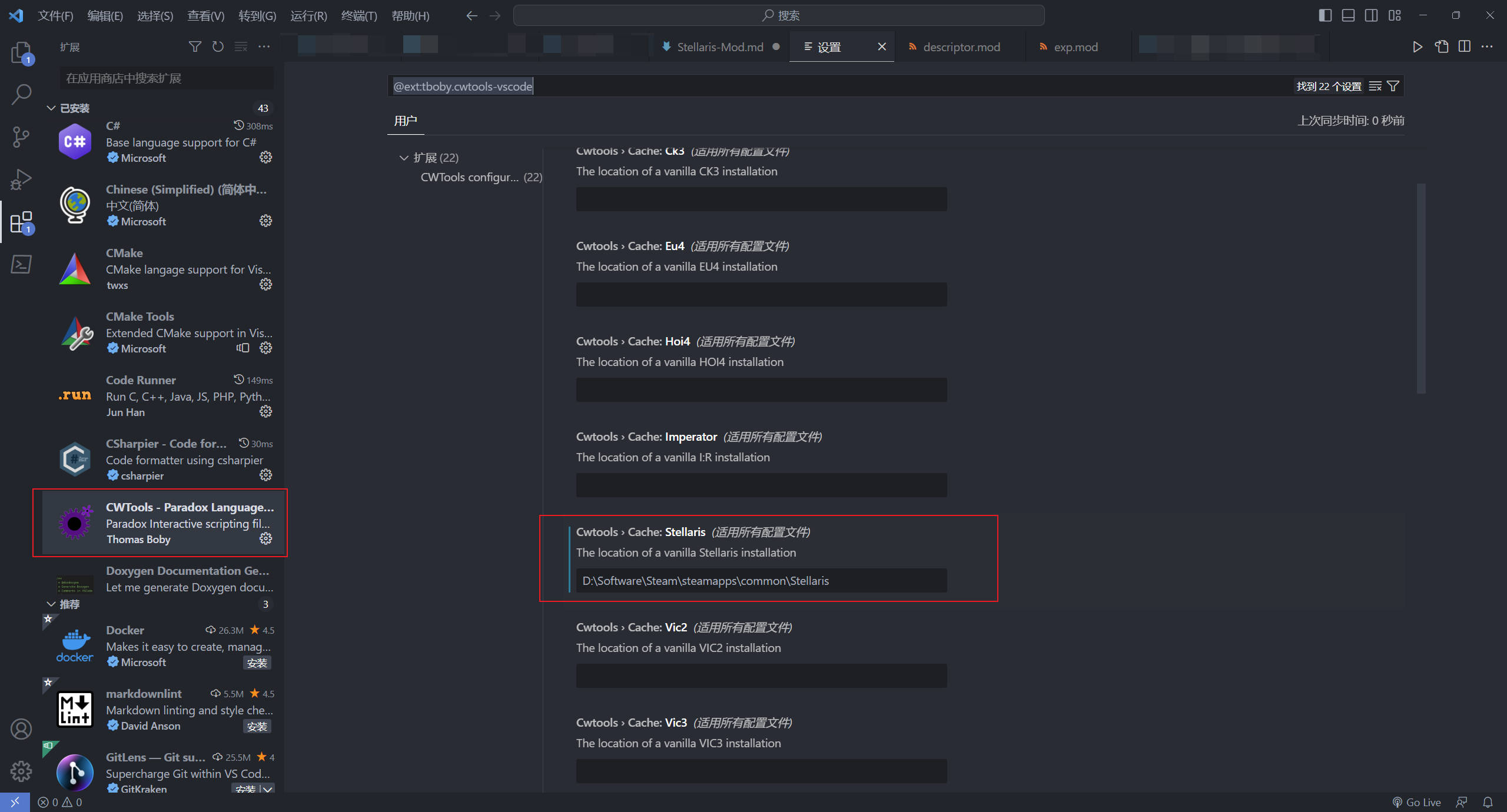
Task: Open the remote window status bar icon
Action: pyautogui.click(x=15, y=802)
